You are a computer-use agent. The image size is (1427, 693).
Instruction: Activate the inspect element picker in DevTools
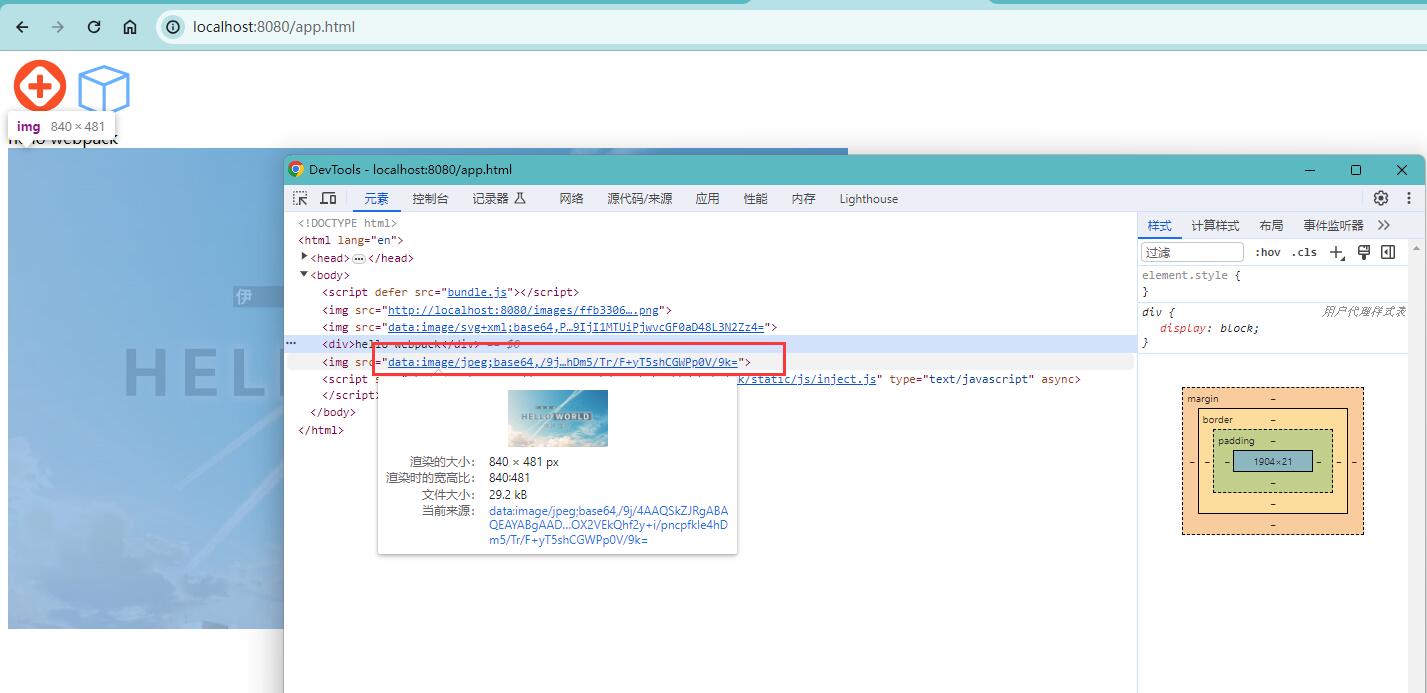tap(300, 198)
